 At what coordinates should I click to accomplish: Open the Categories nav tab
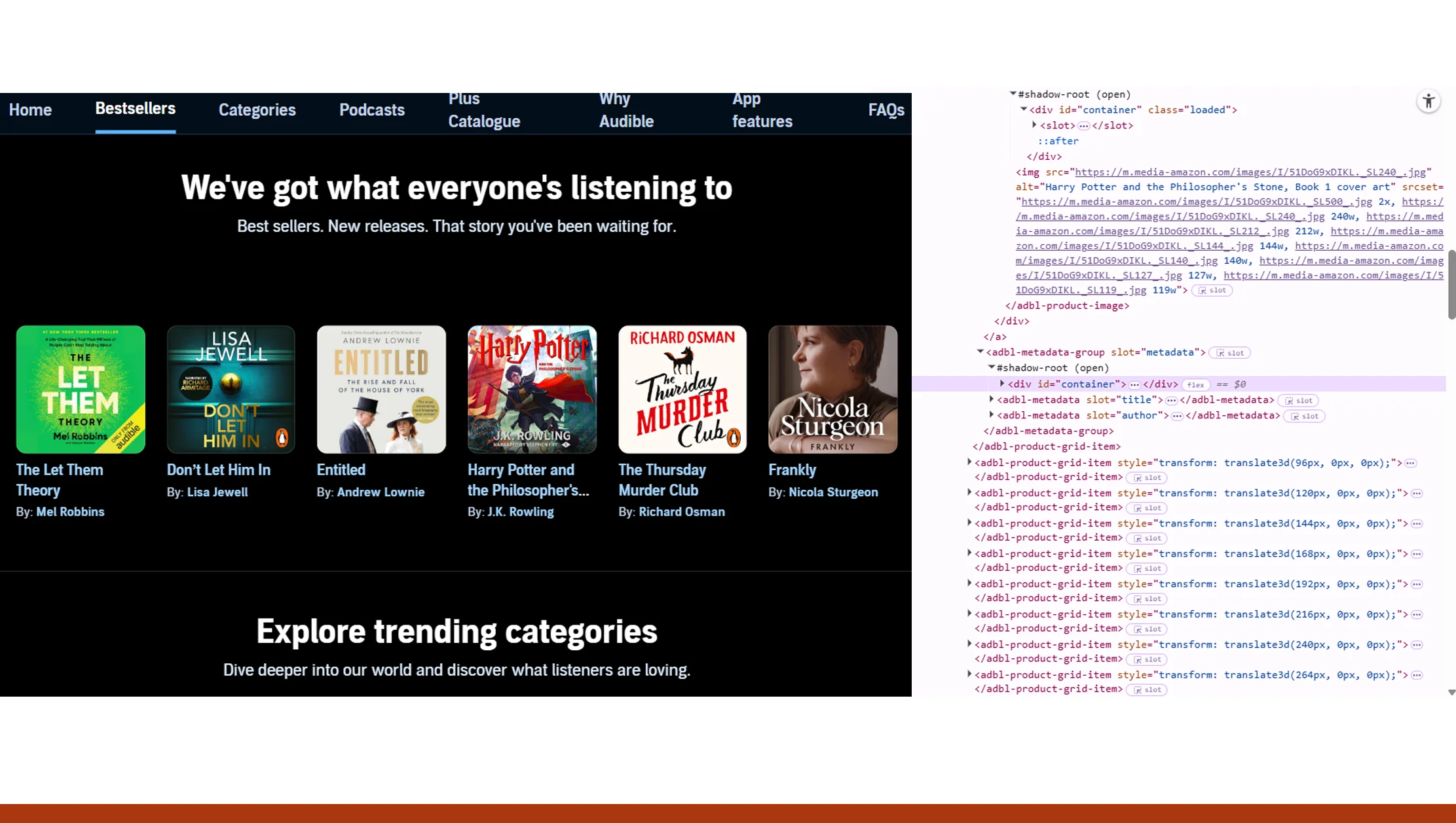pyautogui.click(x=257, y=110)
